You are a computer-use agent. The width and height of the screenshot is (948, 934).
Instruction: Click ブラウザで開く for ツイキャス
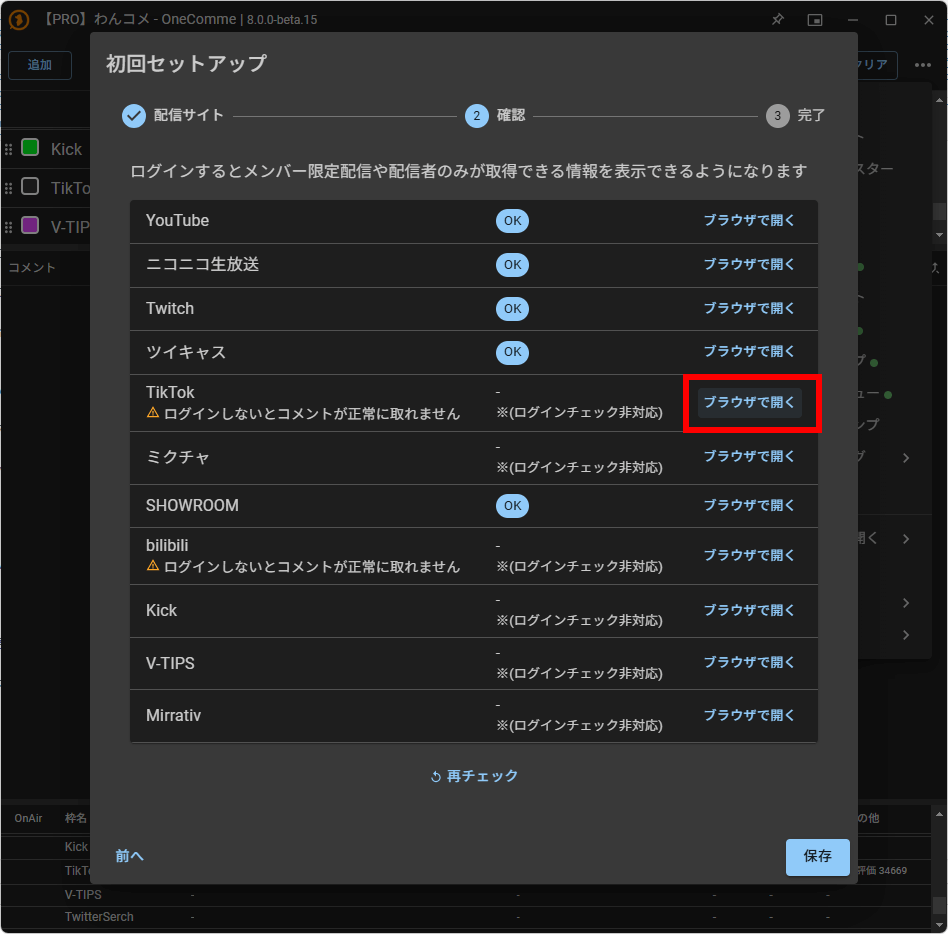click(x=749, y=351)
